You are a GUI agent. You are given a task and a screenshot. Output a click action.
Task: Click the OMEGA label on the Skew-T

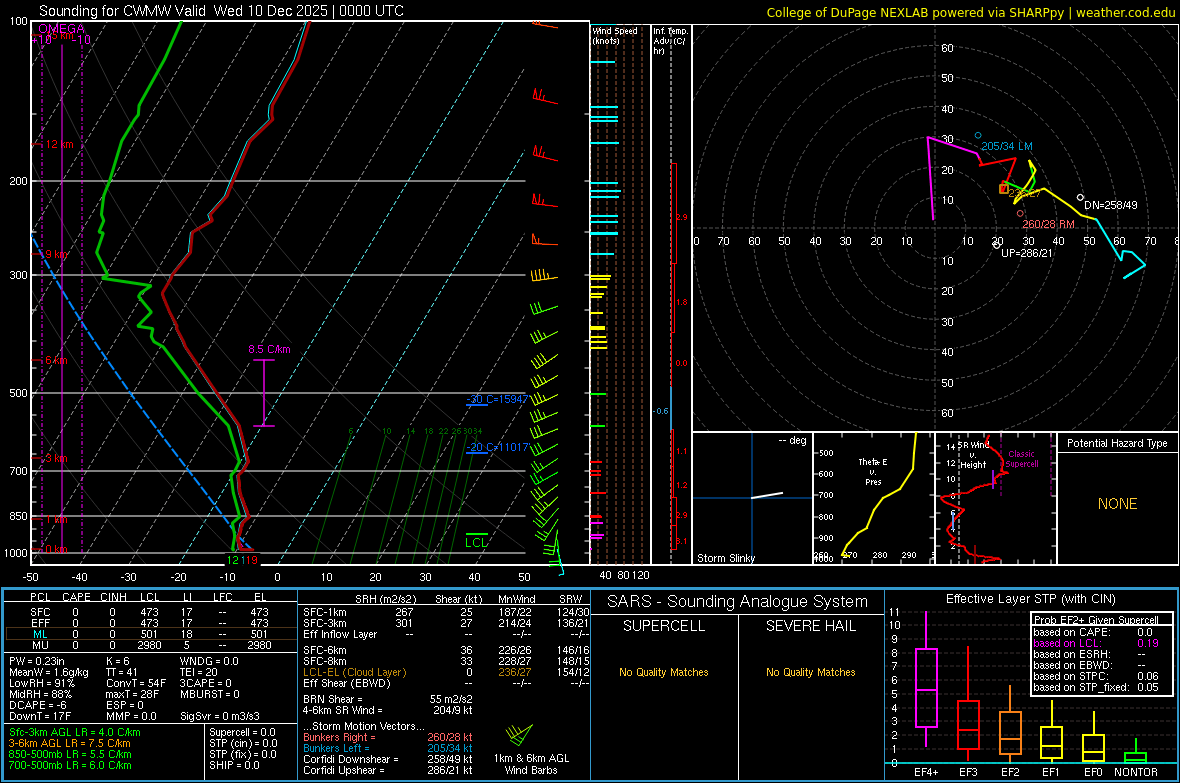[x=61, y=29]
